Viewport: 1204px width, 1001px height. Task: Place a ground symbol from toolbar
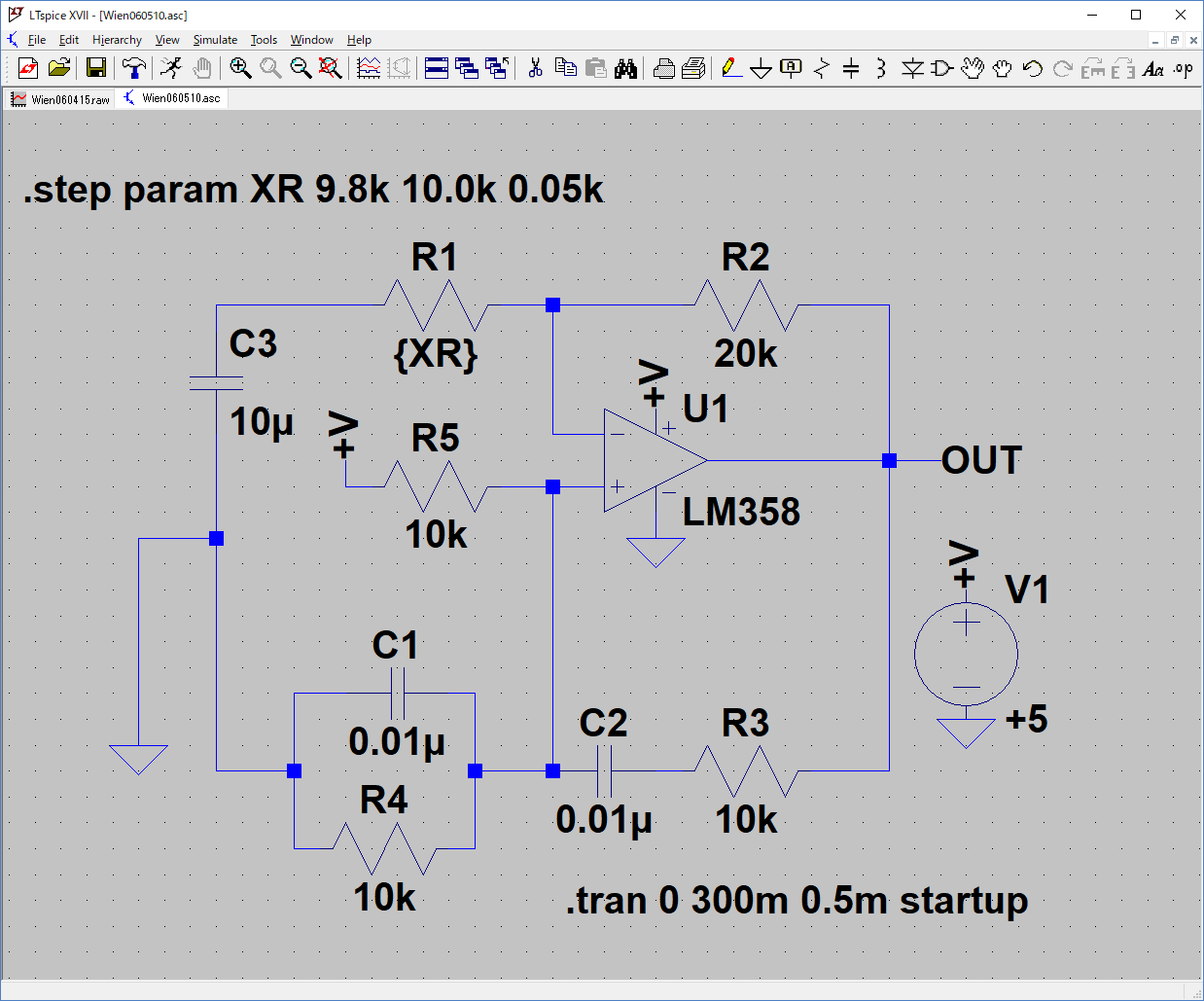(761, 68)
